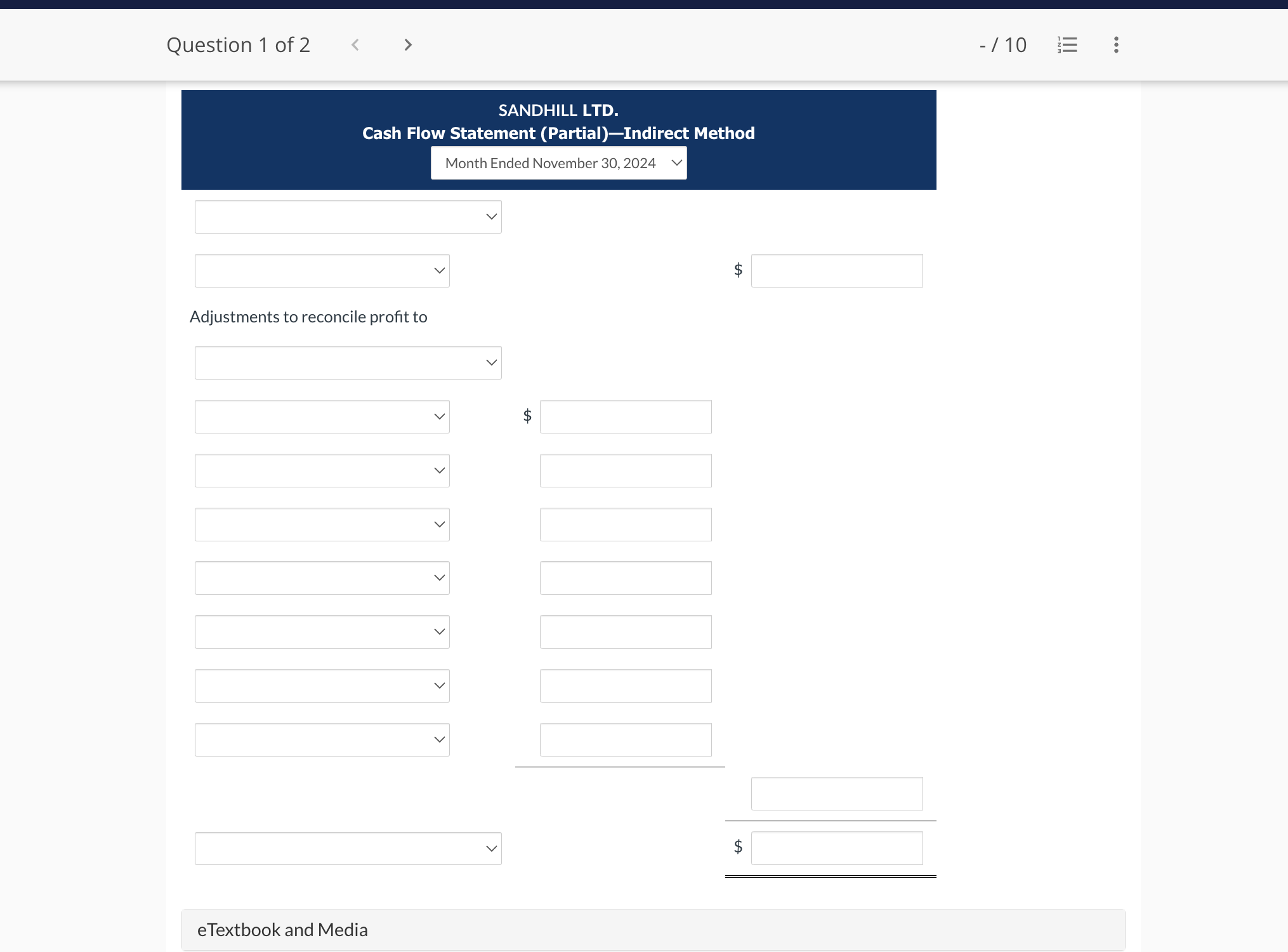Open the Month Ended November 30, 2024 dropdown

pos(558,163)
